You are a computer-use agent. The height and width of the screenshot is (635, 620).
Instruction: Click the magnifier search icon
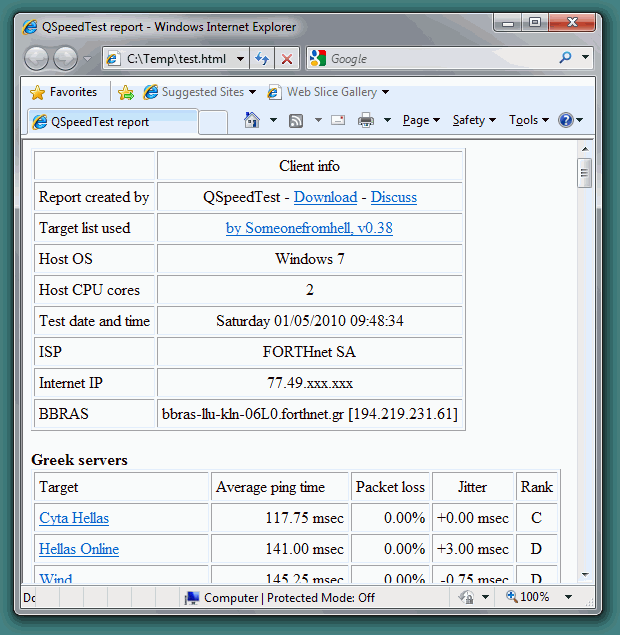(x=565, y=58)
